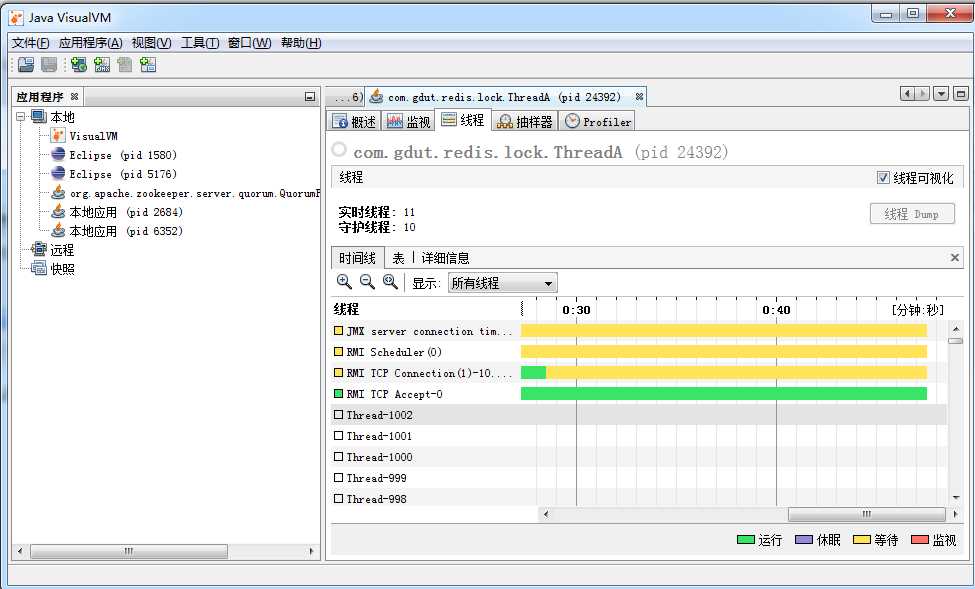
Task: Click the applications panel horizontal scrollbar thumb
Action: pos(129,551)
